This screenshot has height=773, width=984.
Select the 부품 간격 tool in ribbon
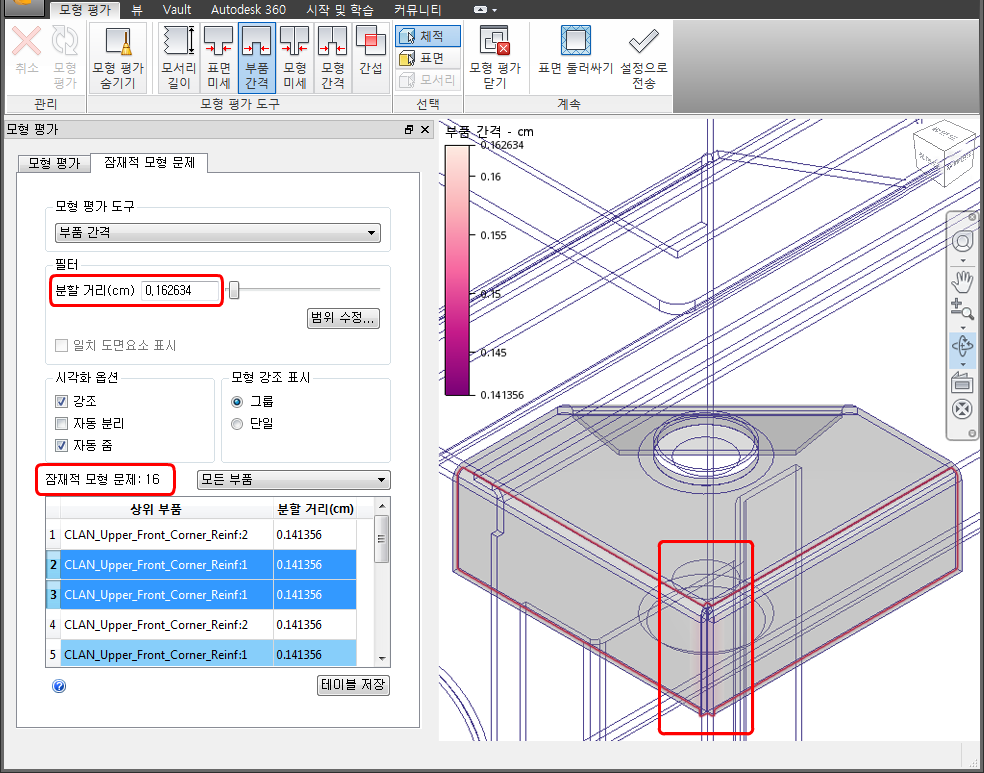pos(257,58)
